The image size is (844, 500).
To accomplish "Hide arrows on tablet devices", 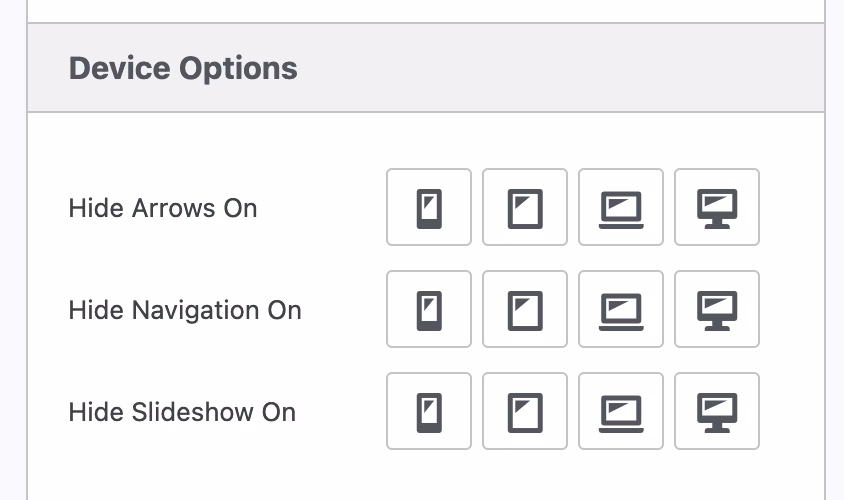I will (525, 207).
